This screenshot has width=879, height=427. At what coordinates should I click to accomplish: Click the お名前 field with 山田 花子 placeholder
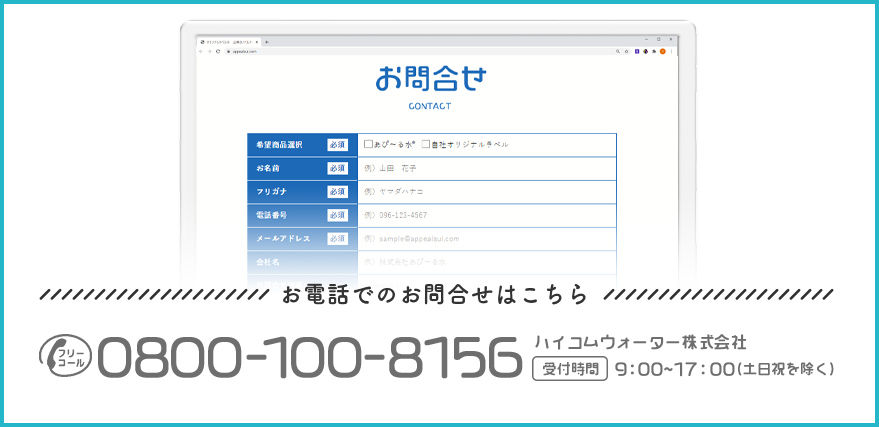(x=487, y=169)
